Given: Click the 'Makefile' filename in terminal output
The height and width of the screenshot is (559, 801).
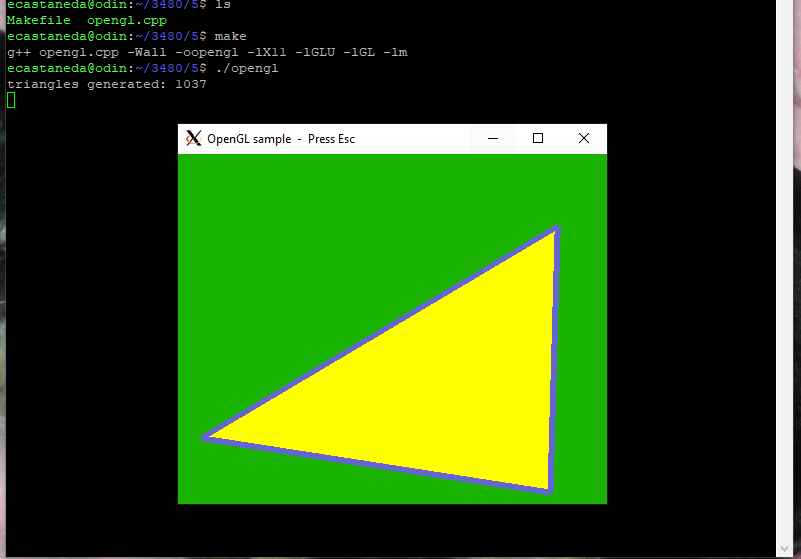Looking at the screenshot, I should pos(39,20).
